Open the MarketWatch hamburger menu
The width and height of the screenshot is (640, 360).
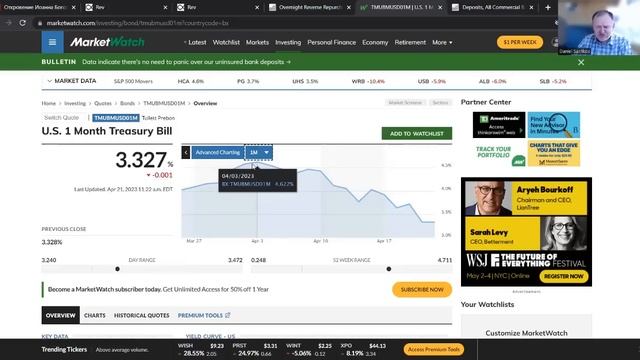52,42
